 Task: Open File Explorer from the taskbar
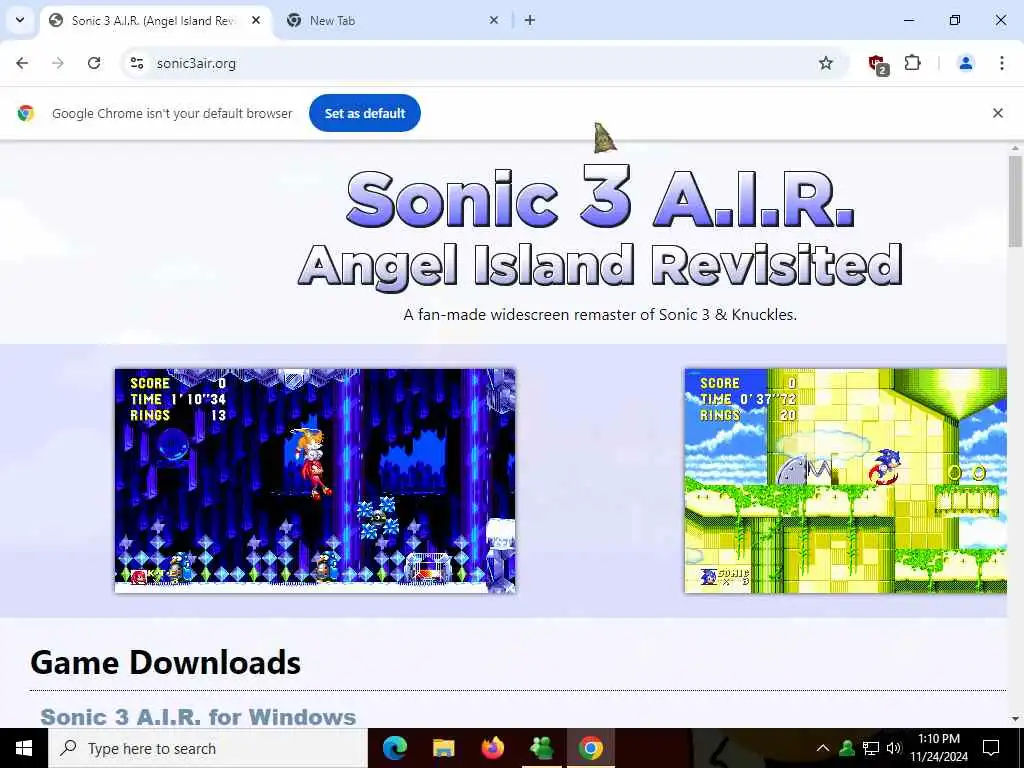click(x=443, y=748)
